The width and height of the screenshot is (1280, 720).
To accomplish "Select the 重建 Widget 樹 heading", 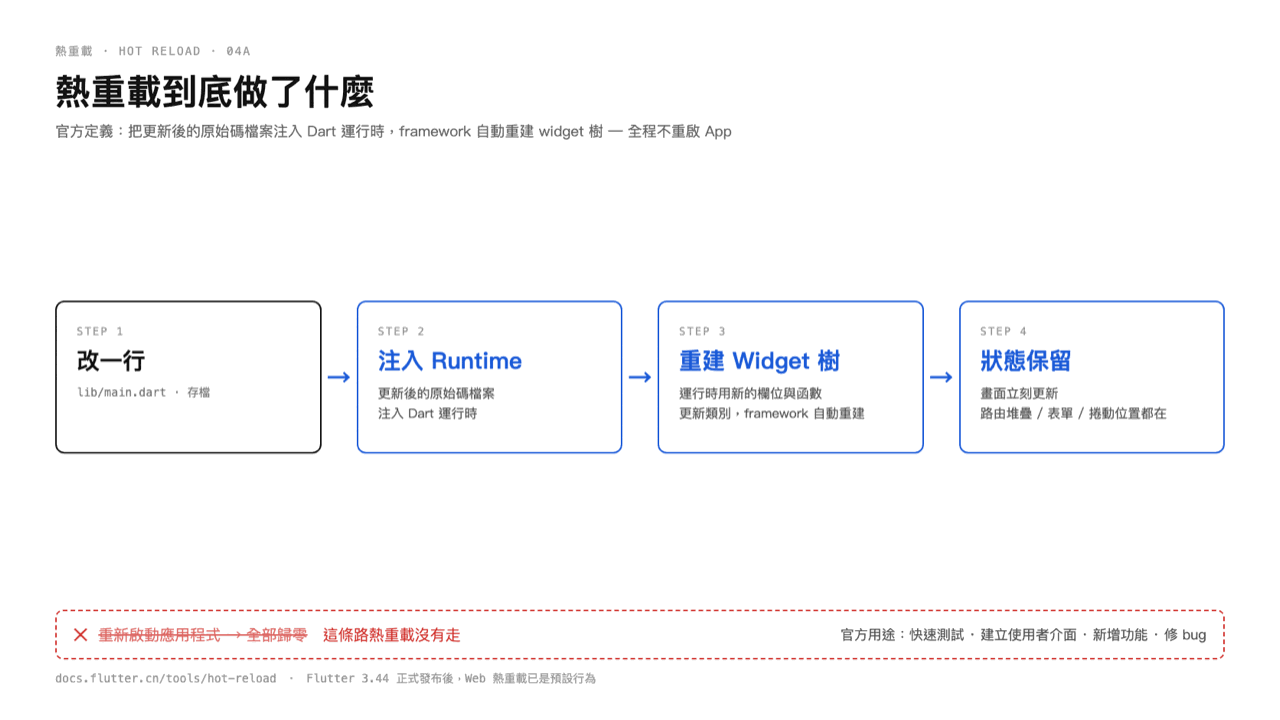I will 760,361.
